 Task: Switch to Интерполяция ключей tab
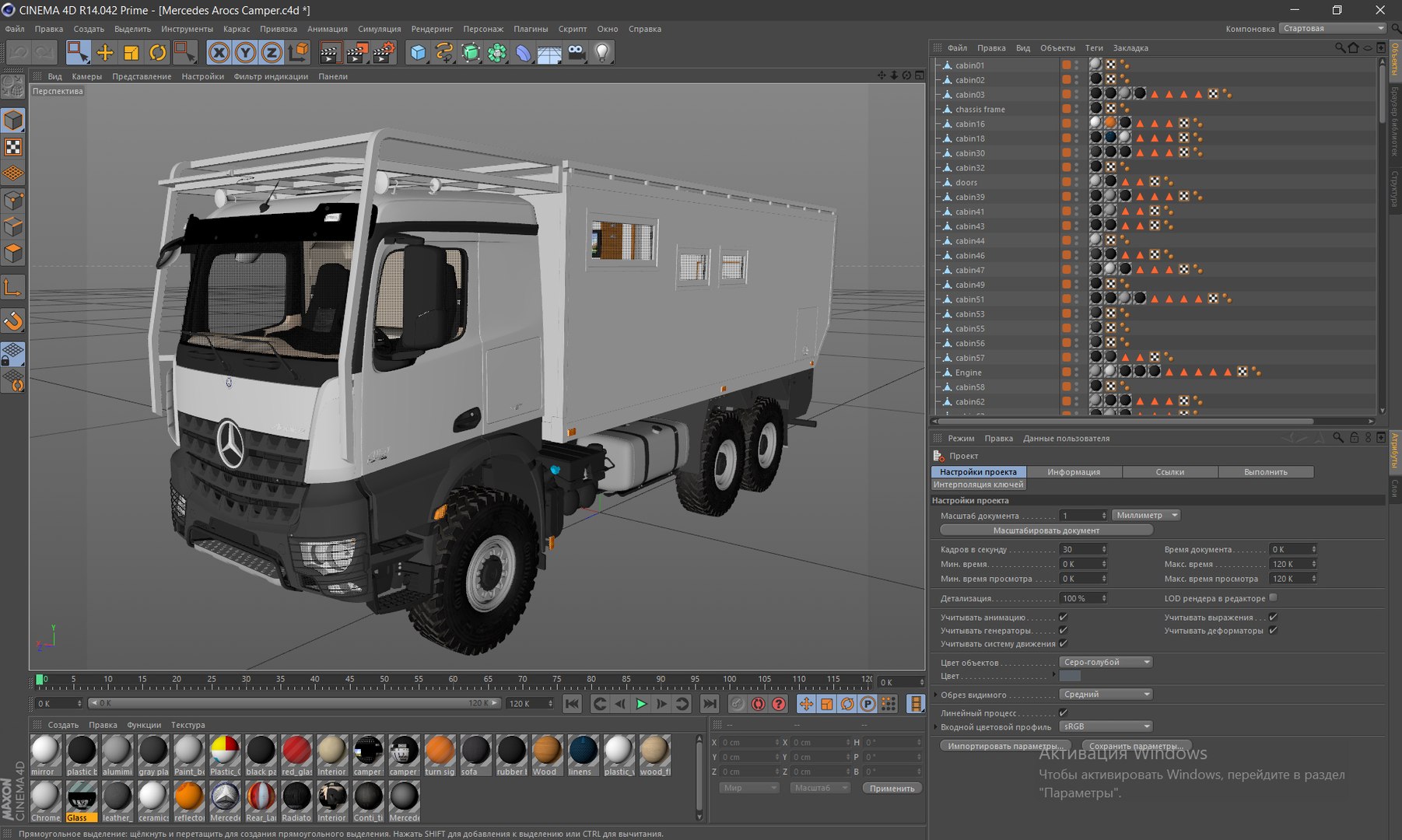coord(978,485)
